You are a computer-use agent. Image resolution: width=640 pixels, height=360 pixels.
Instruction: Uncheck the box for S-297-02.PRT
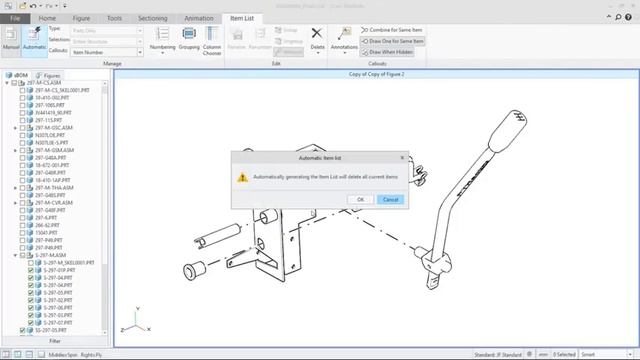click(31, 300)
